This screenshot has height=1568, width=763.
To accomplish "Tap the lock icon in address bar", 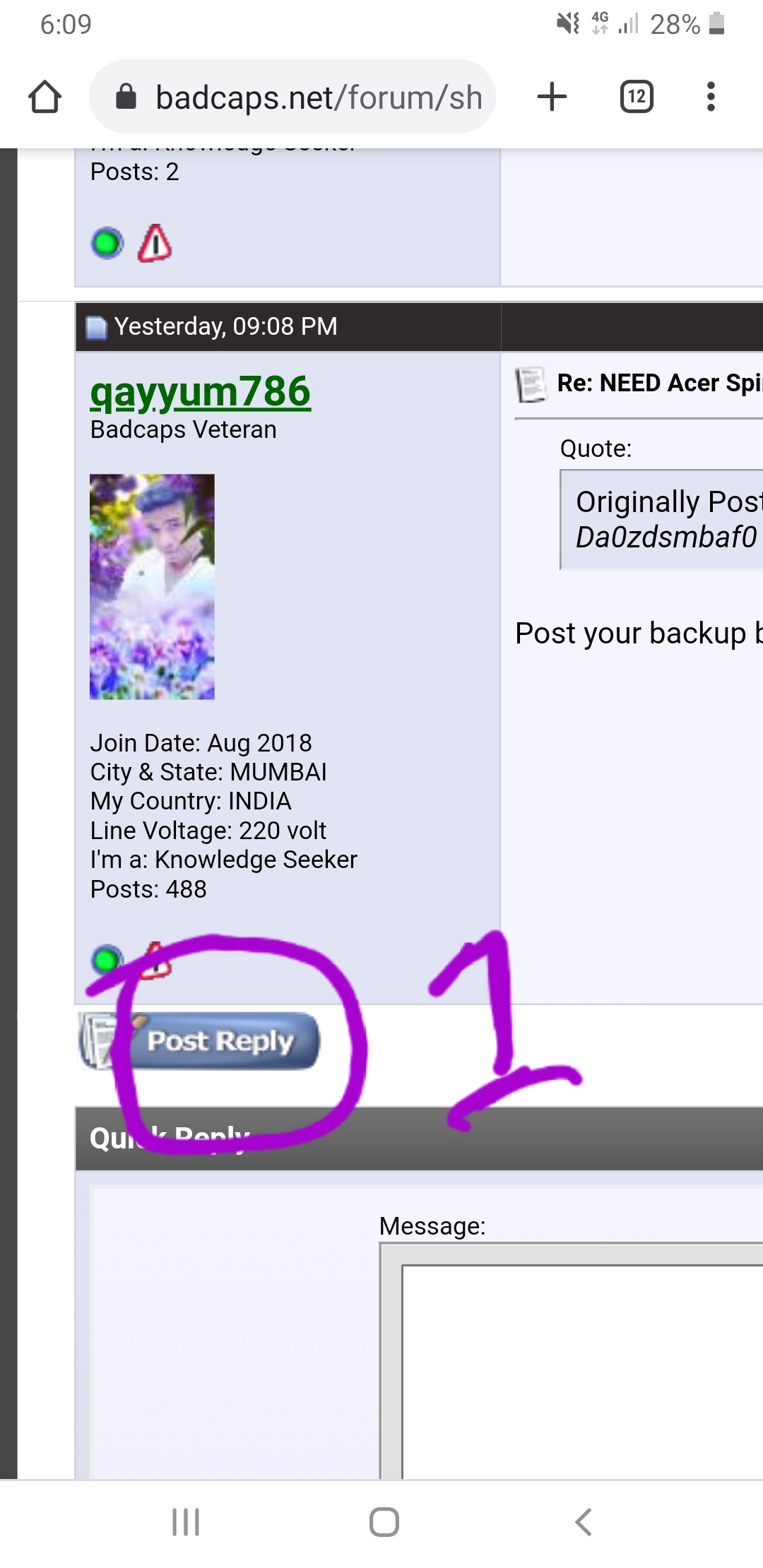I will (126, 97).
